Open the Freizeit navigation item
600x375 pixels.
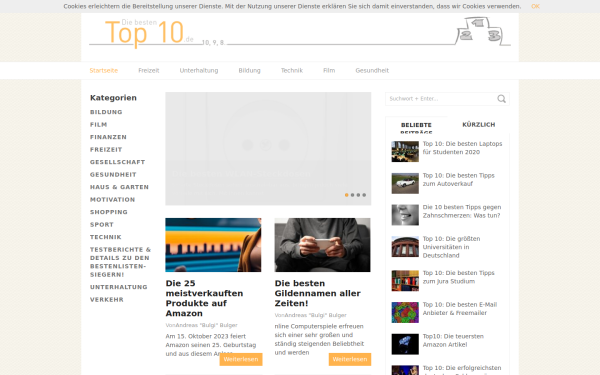pos(149,70)
